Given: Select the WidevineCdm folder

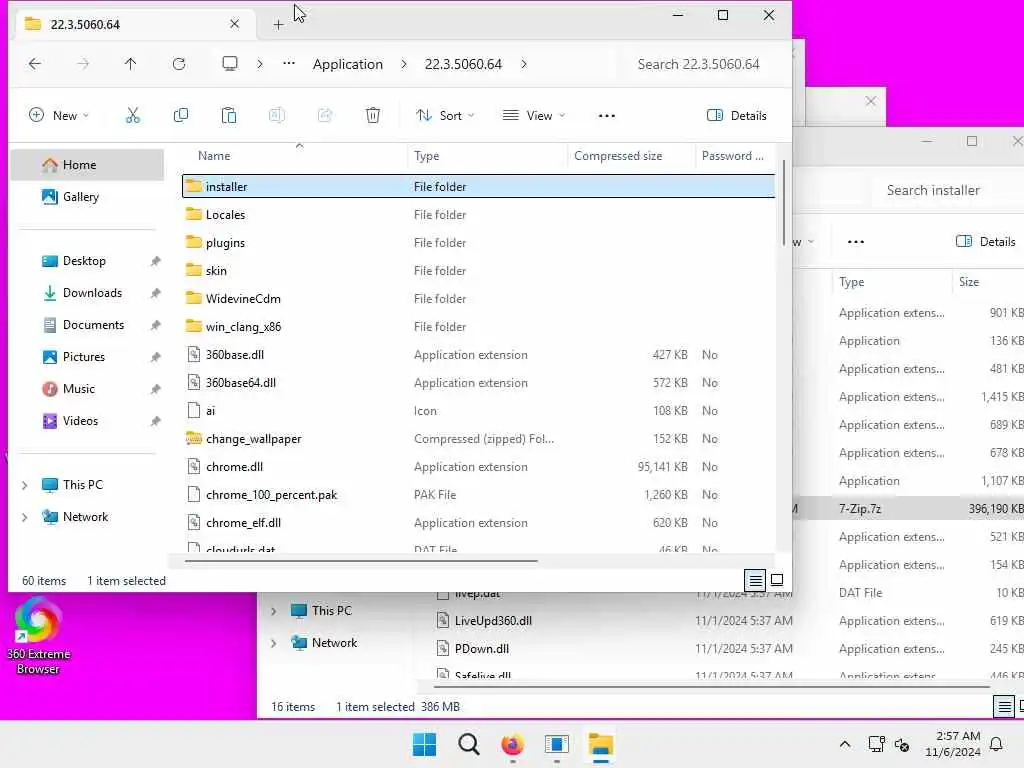Looking at the screenshot, I should pyautogui.click(x=478, y=298).
